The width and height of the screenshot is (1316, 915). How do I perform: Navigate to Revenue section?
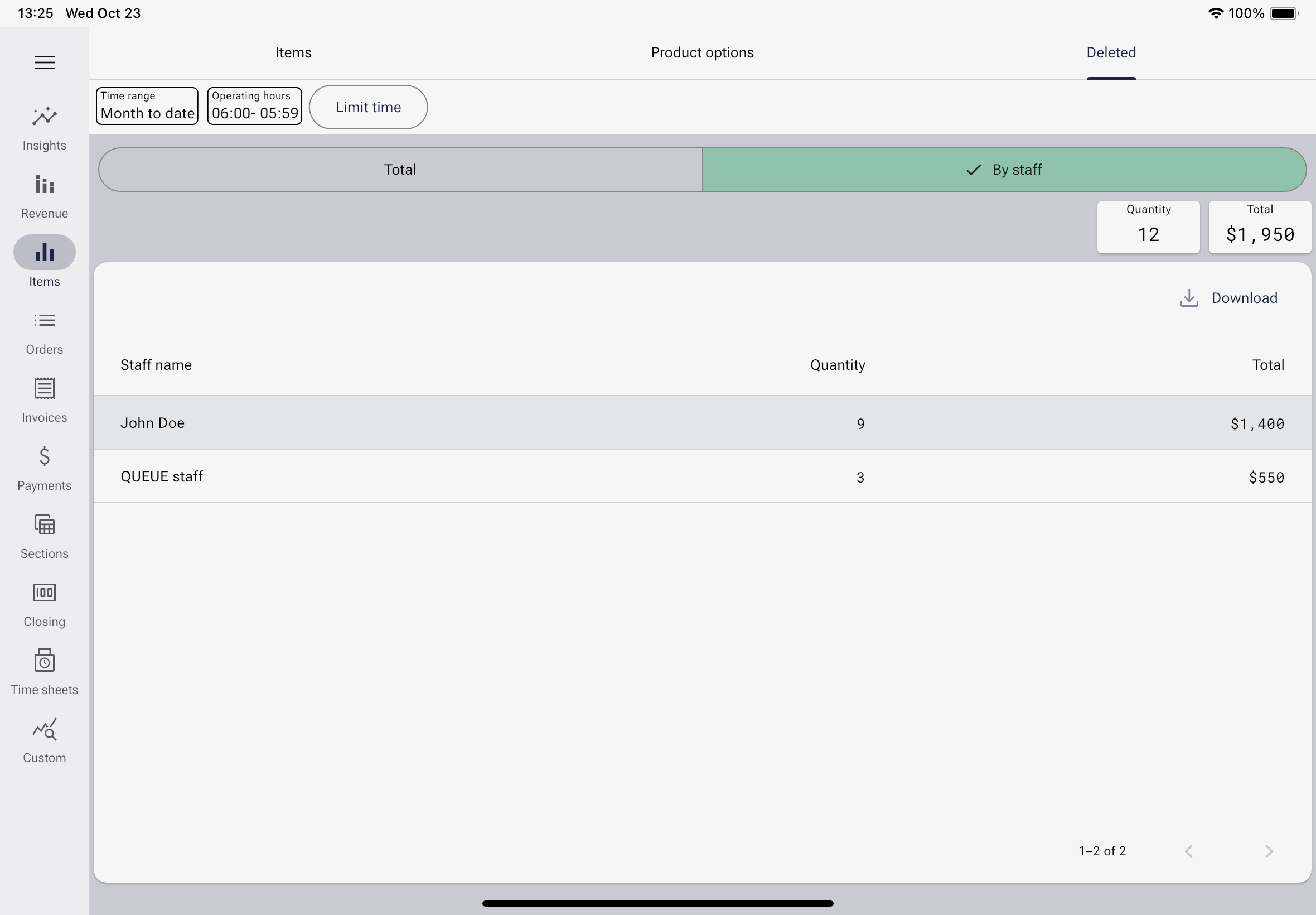[x=44, y=195]
